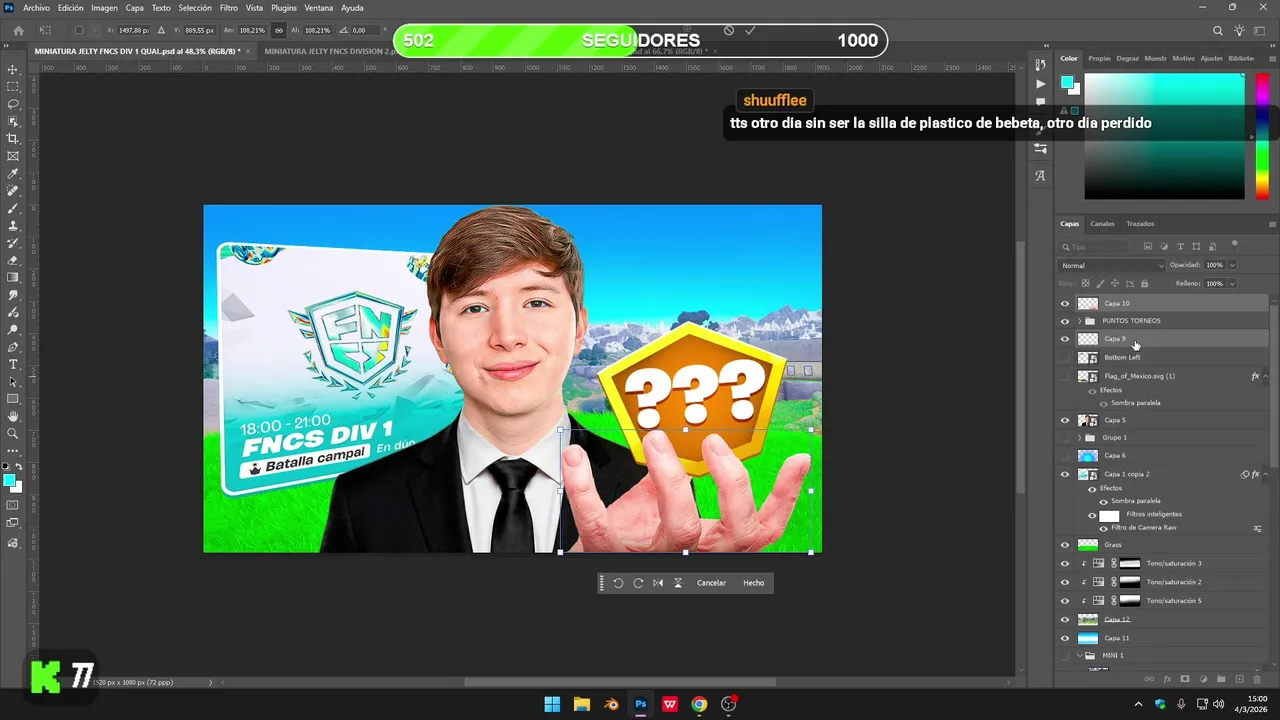Click the add layer style fx icon at the bottom

1167,679
